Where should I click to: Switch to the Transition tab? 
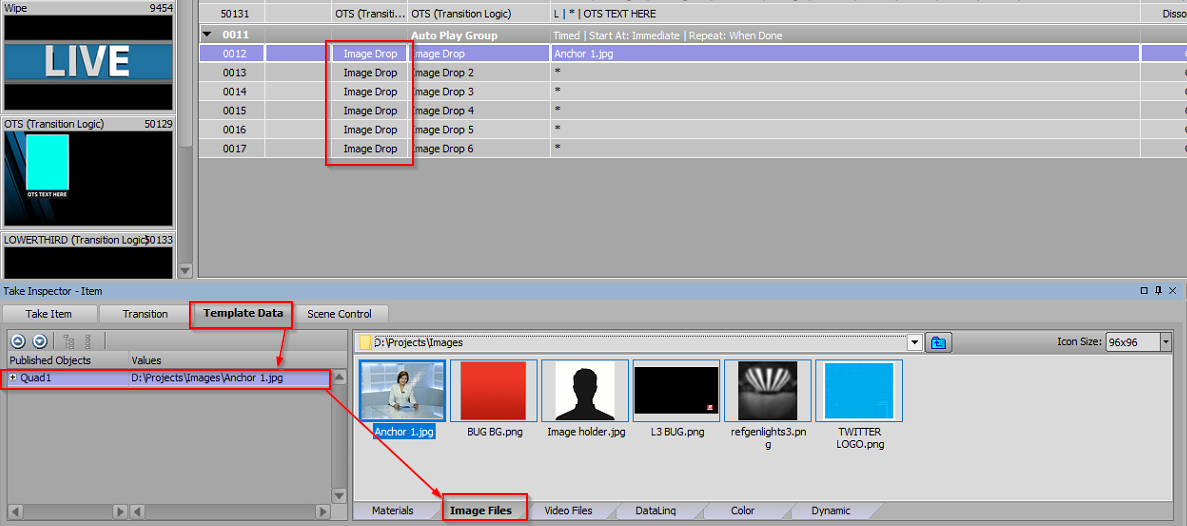[x=145, y=313]
